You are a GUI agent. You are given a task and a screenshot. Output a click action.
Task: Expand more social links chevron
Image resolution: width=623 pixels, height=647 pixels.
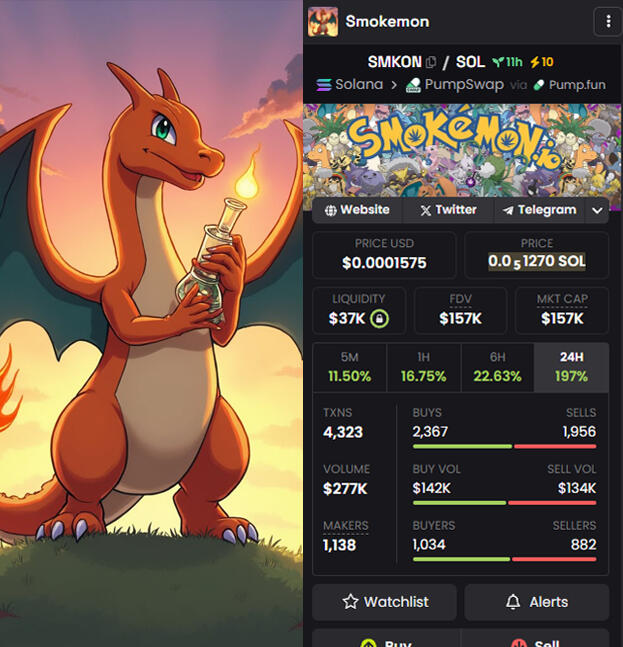[x=597, y=210]
